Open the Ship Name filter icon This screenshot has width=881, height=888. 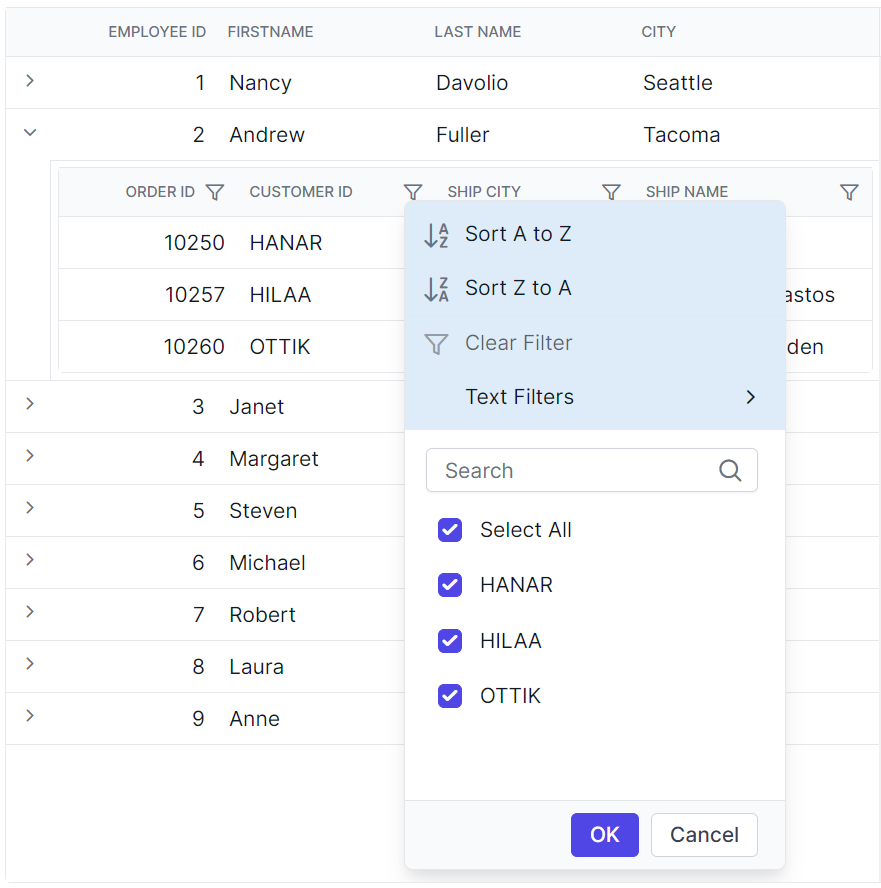coord(849,192)
